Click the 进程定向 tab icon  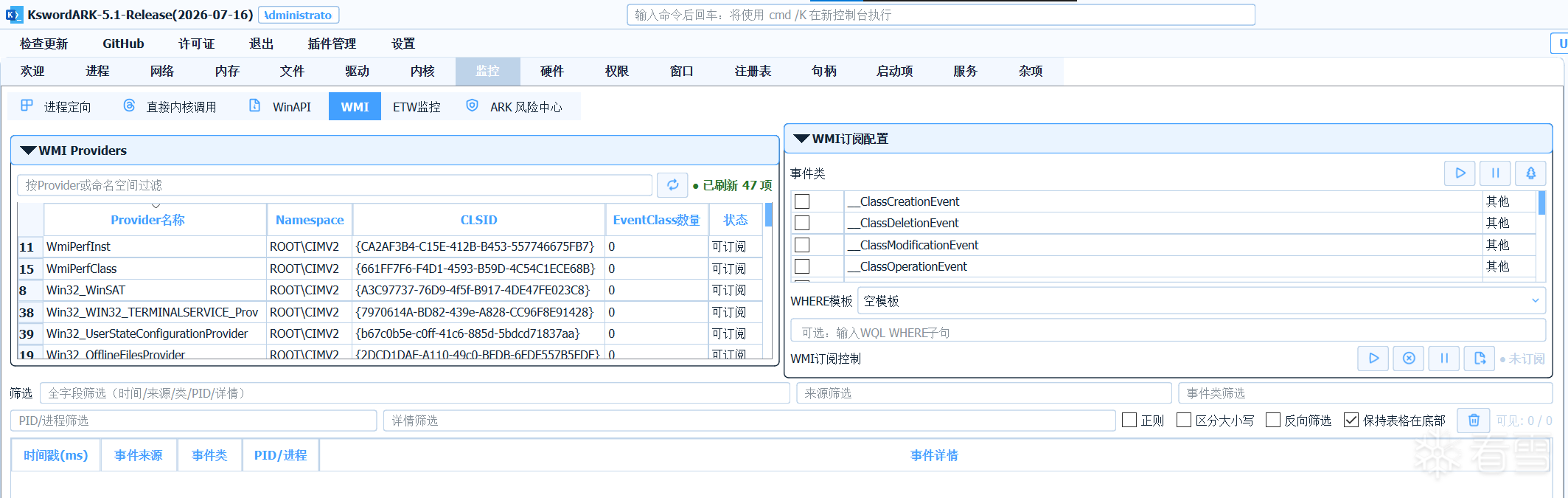27,106
